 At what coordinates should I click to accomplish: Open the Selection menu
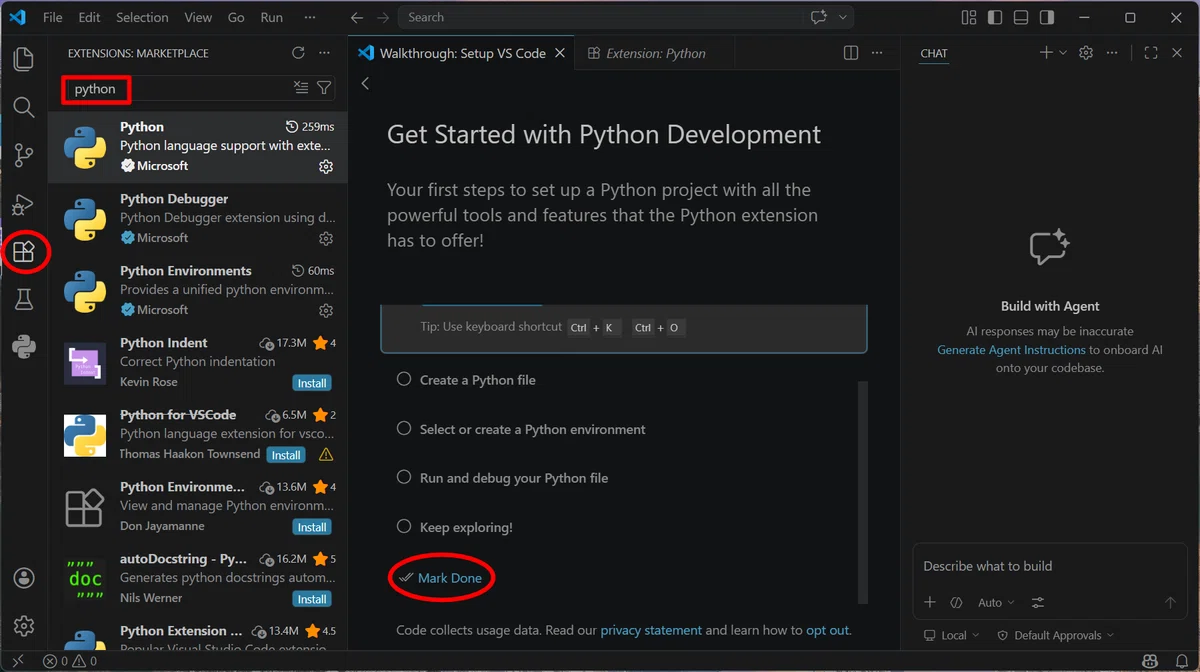142,17
